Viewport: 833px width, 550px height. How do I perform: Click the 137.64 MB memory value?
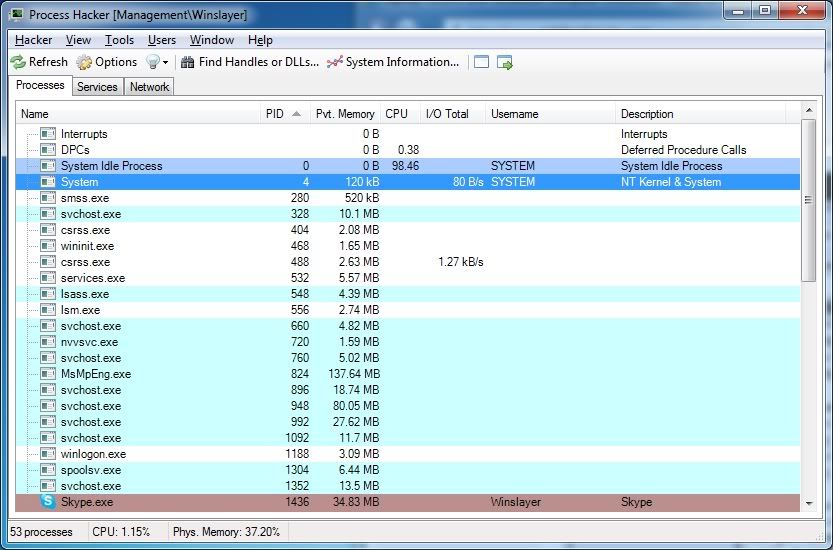354,374
